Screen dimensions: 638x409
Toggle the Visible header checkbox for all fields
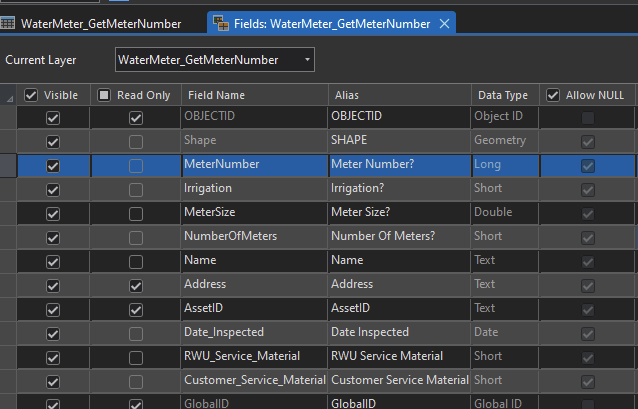point(31,95)
